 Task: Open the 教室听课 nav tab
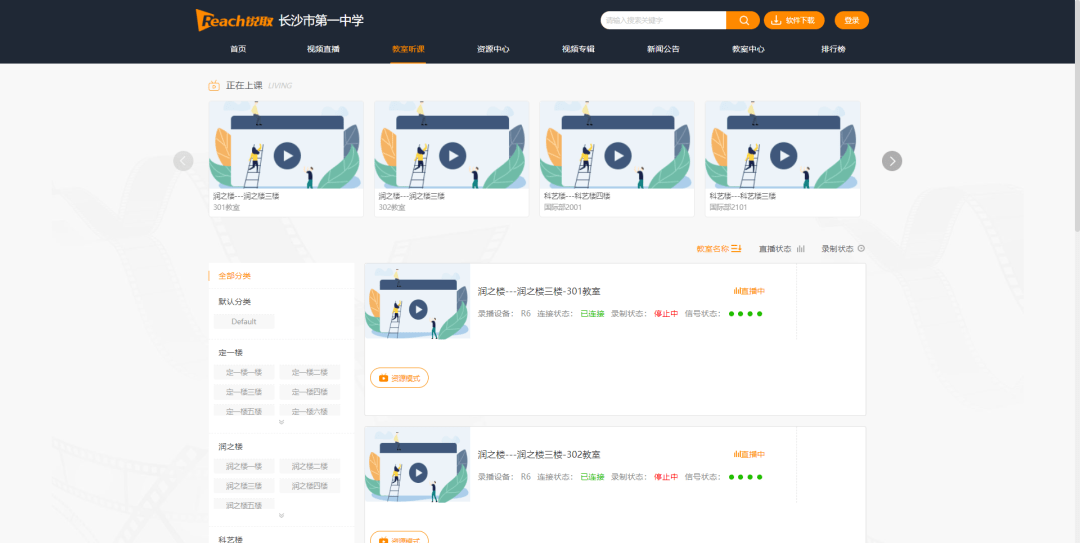tap(408, 49)
